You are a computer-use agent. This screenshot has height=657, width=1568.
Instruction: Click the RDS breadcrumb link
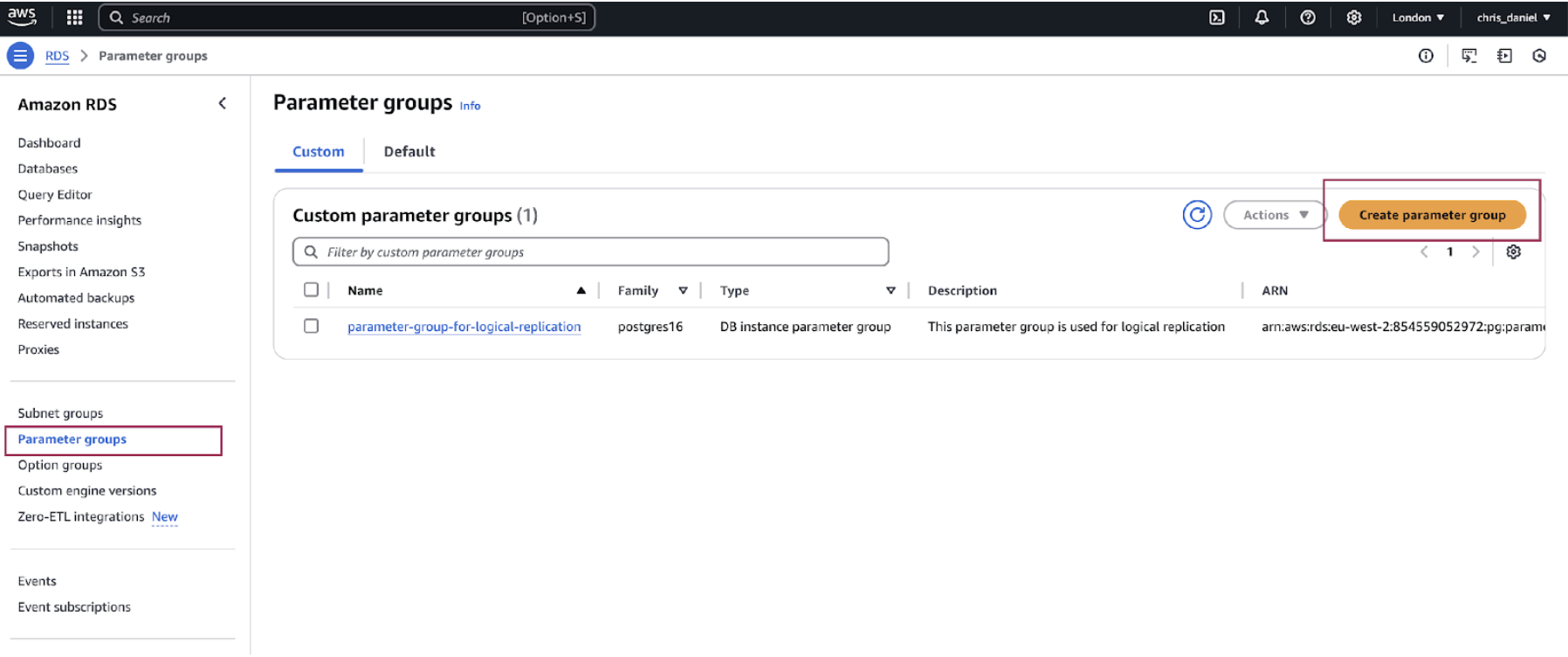click(x=57, y=56)
